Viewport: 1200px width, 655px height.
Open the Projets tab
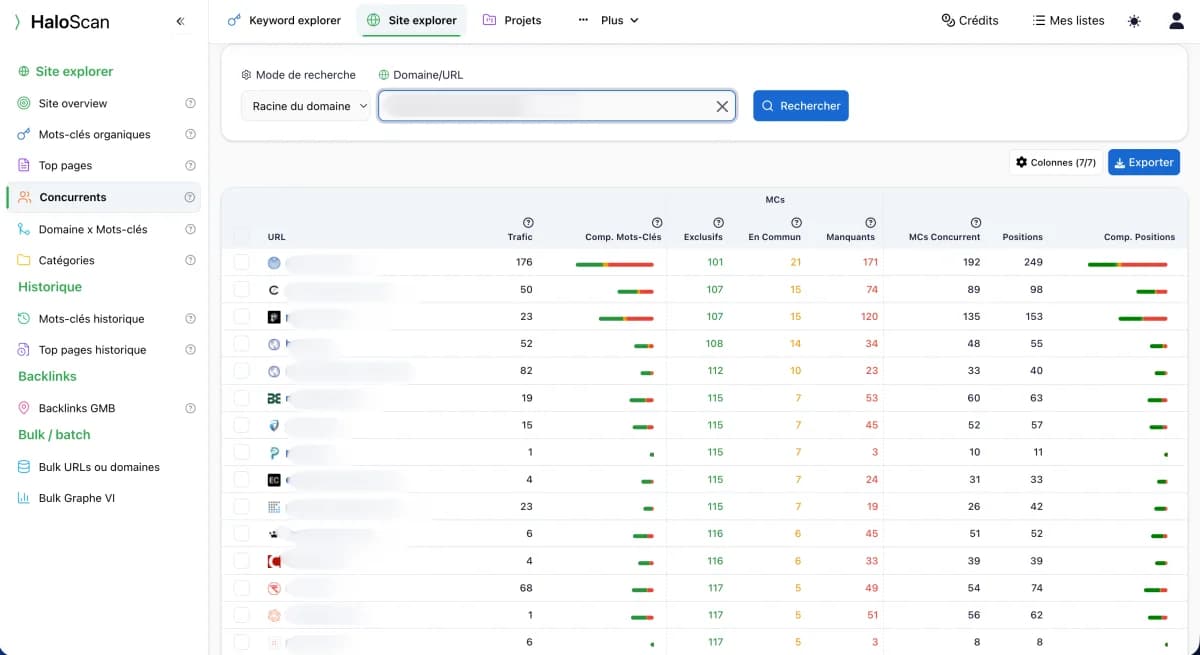[512, 19]
